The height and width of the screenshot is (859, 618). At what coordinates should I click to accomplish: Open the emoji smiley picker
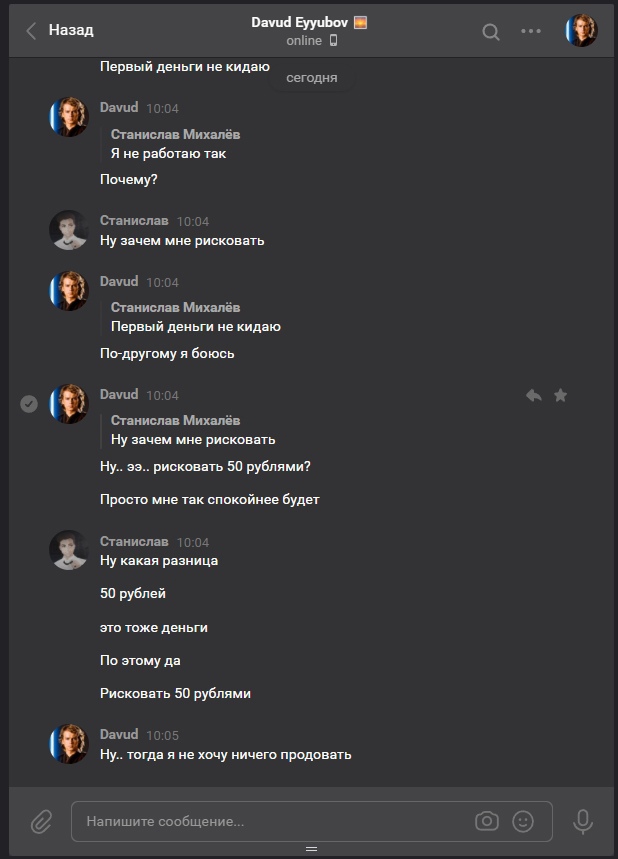pyautogui.click(x=523, y=821)
